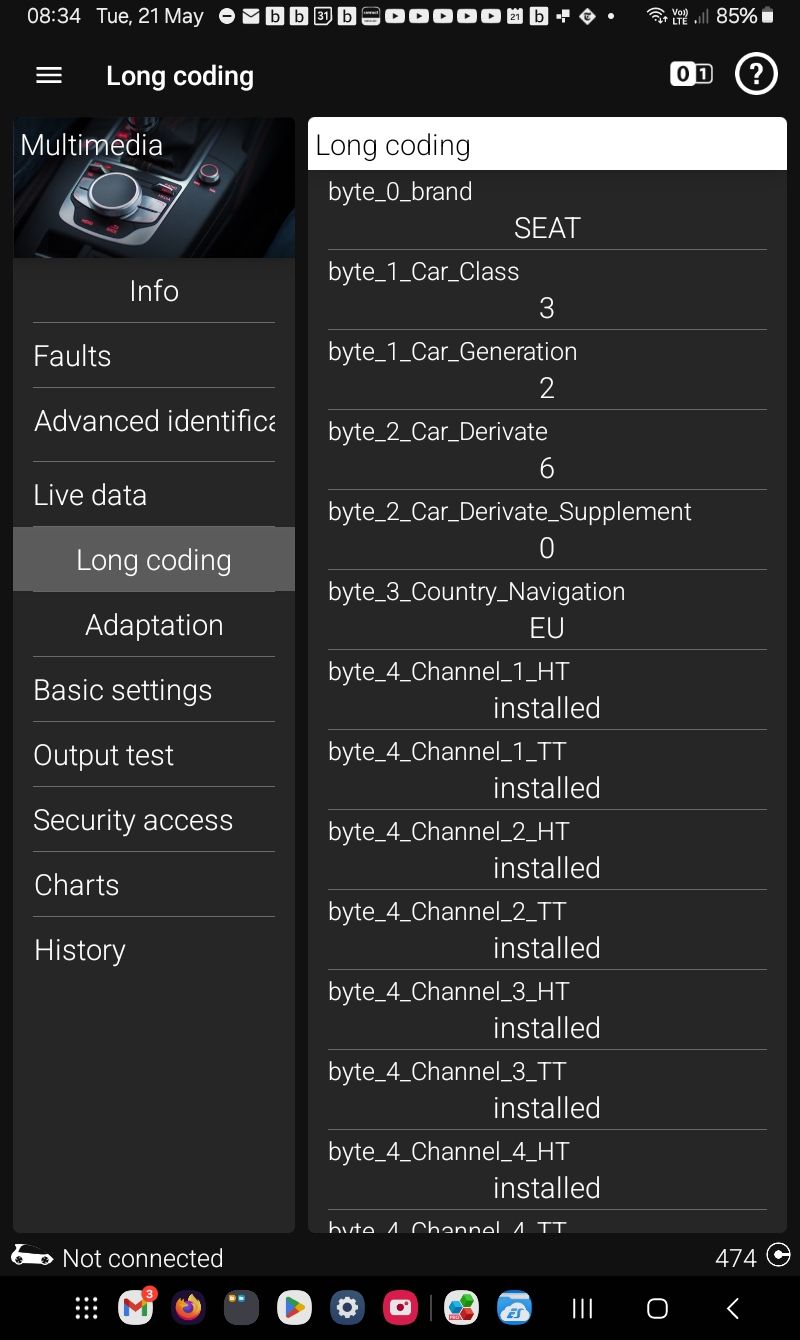This screenshot has width=800, height=1340.
Task: Go to the Faults section
Action: coord(72,356)
